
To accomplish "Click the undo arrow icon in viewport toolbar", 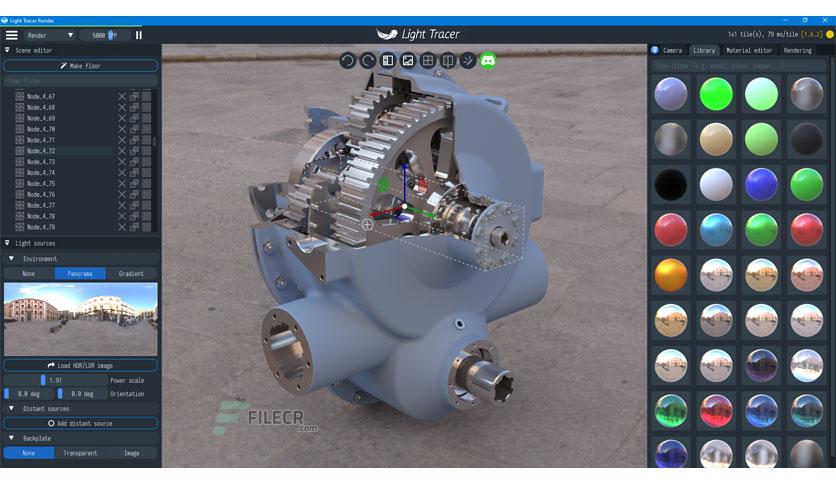I will point(348,60).
